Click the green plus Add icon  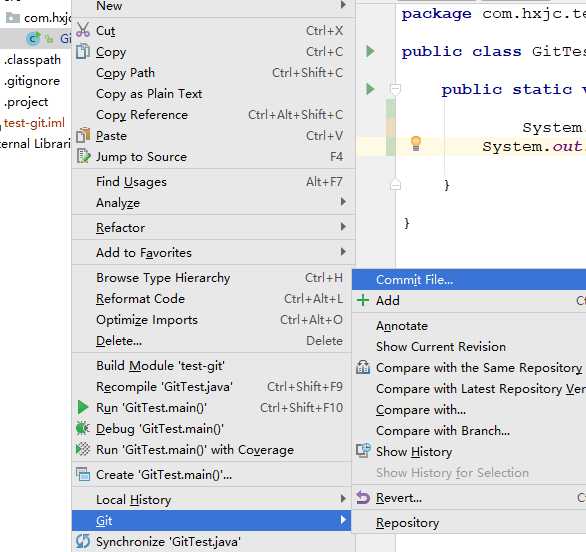(363, 300)
